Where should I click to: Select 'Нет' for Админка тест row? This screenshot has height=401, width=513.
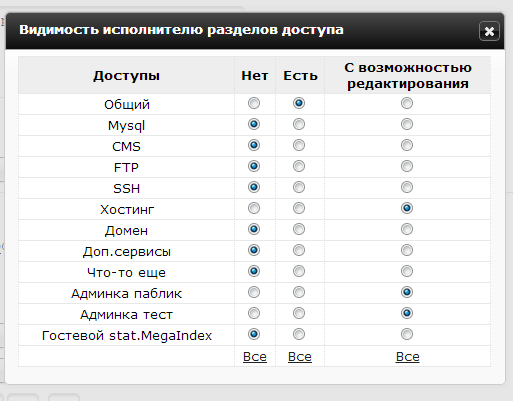[254, 313]
